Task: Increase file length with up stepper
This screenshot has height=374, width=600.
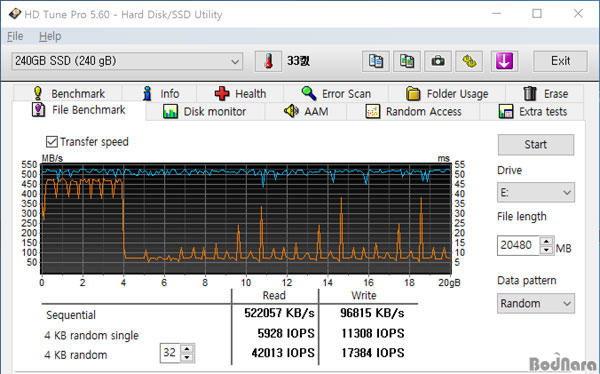Action: [547, 241]
